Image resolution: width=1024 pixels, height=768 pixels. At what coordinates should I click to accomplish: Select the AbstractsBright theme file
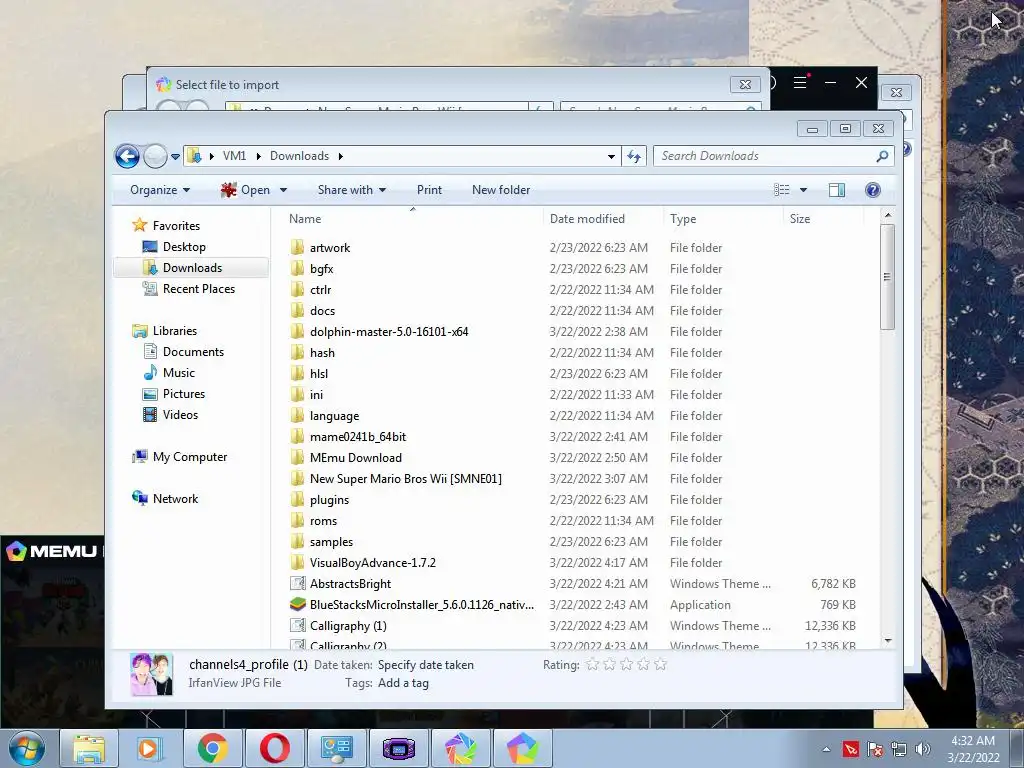(350, 583)
